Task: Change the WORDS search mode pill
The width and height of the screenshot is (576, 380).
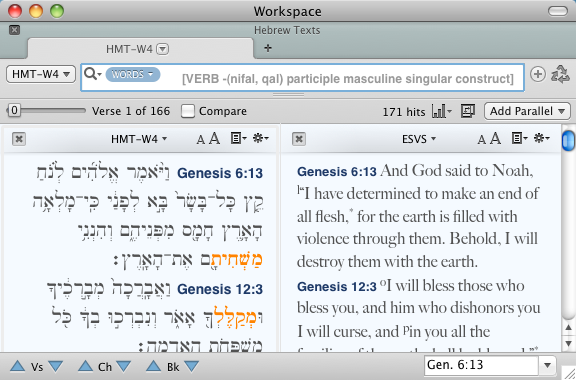Action: pyautogui.click(x=133, y=74)
